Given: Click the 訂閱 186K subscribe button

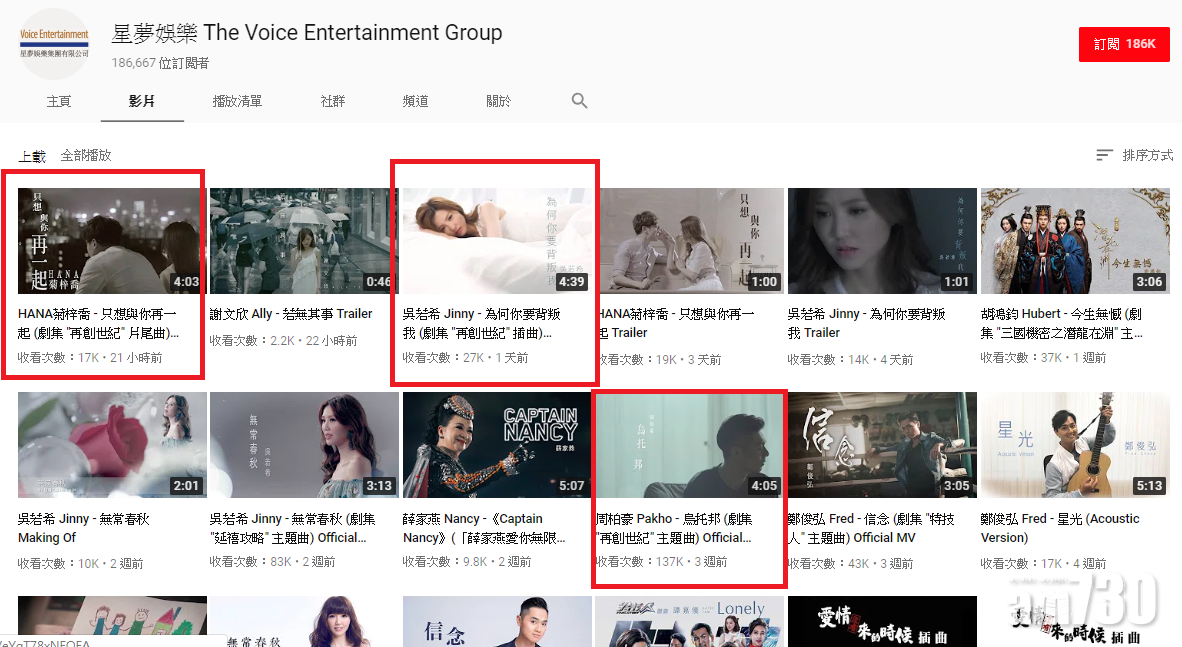Looking at the screenshot, I should 1124,44.
